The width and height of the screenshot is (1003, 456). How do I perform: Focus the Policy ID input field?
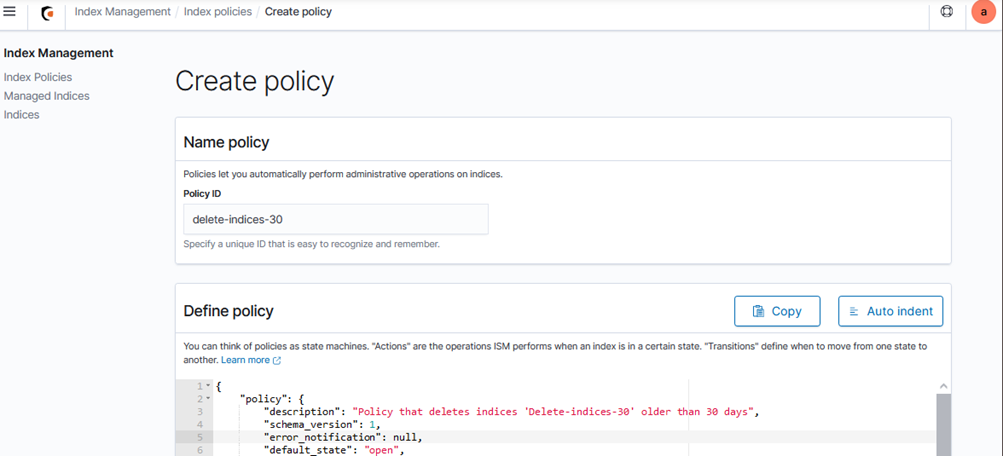335,219
